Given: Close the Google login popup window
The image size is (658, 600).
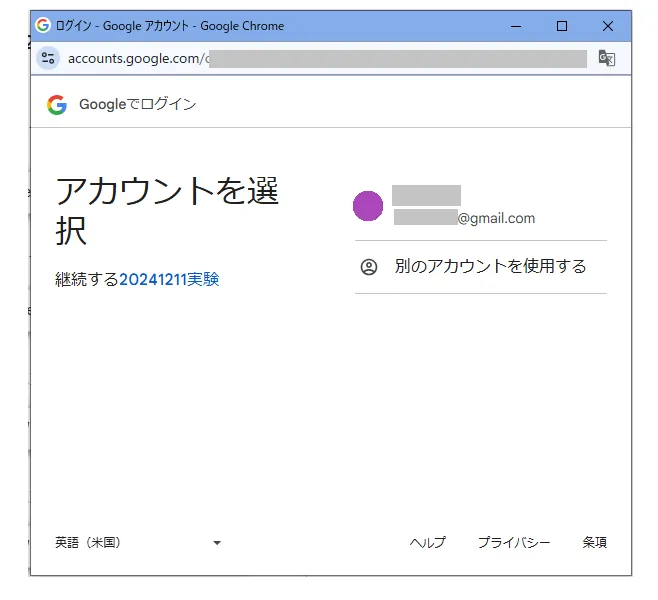Looking at the screenshot, I should [608, 26].
